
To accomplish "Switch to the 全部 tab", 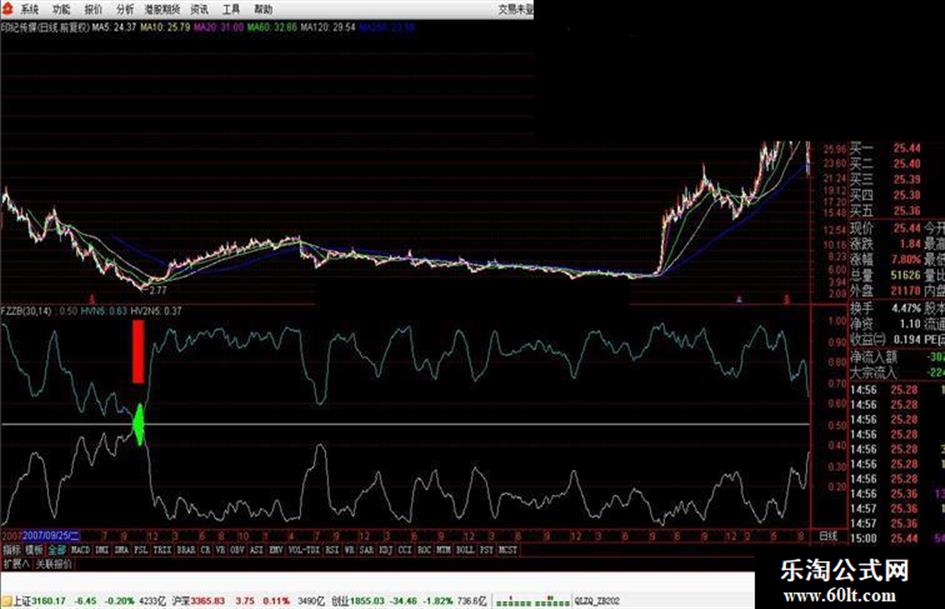I will coord(57,550).
